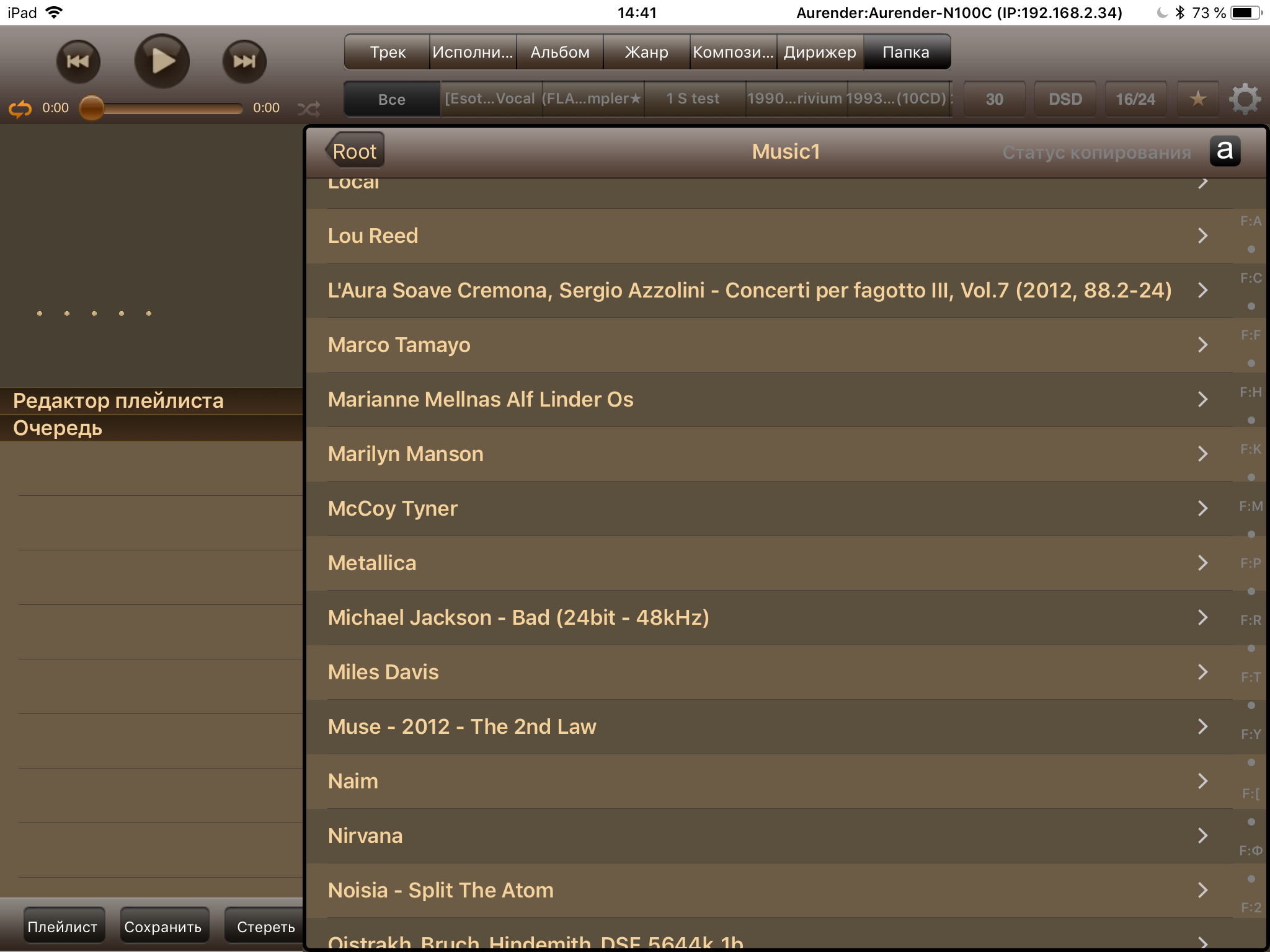Click the playback progress slider knob
Viewport: 1270px width, 952px height.
coord(92,108)
